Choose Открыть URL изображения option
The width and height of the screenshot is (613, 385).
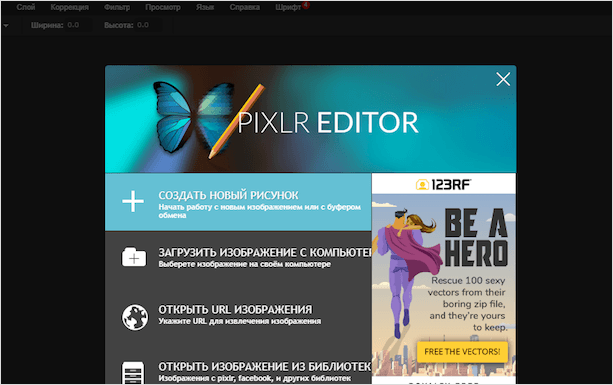(x=238, y=315)
